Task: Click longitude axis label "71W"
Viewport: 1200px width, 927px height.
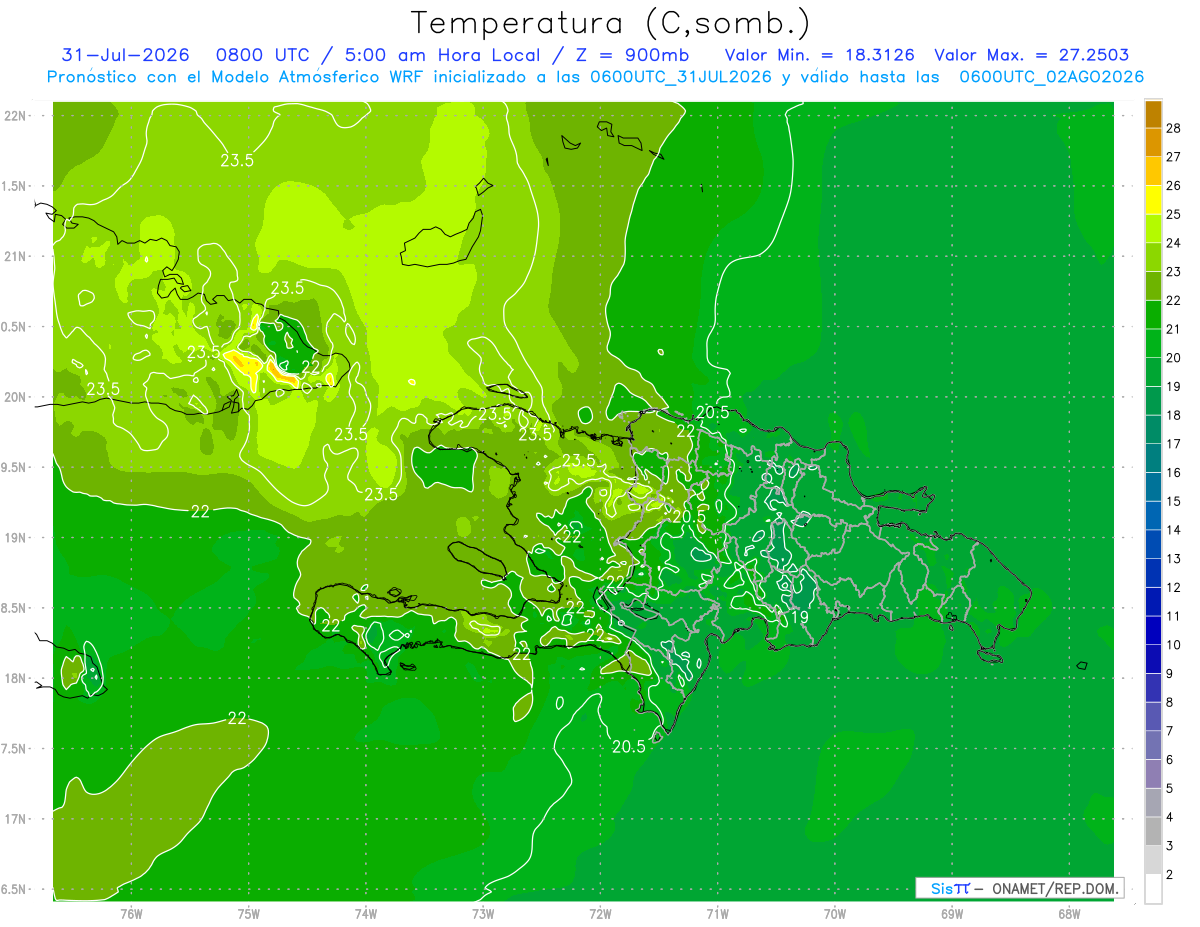Action: (x=717, y=913)
